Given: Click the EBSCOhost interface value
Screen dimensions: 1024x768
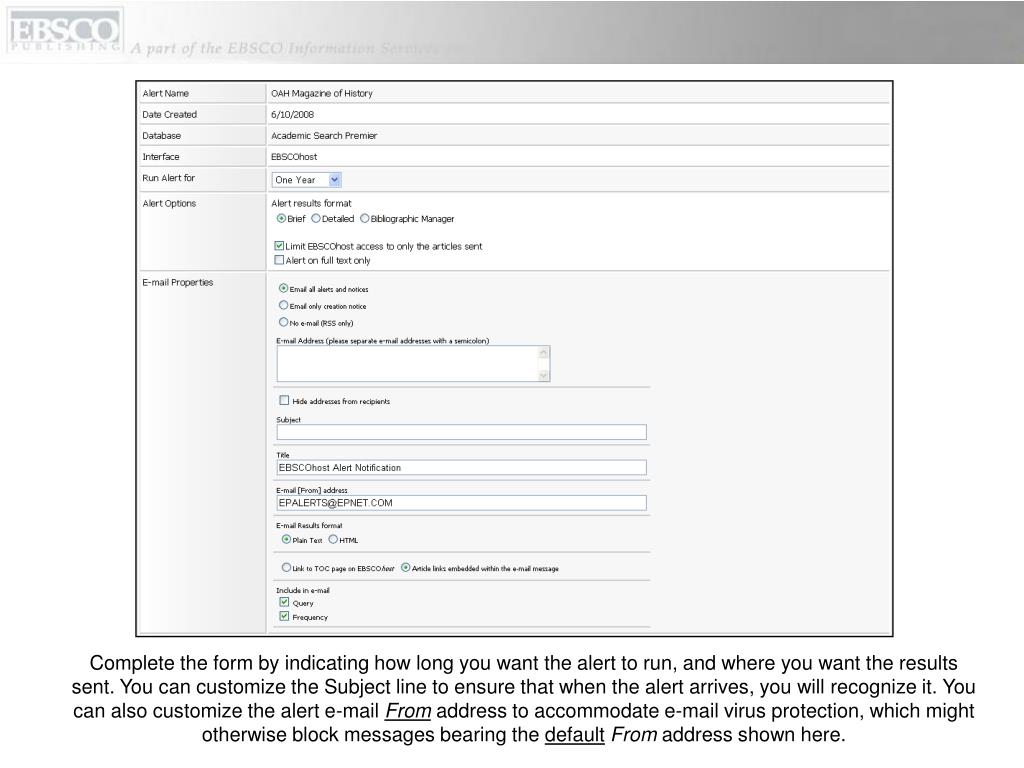Looking at the screenshot, I should click(294, 157).
